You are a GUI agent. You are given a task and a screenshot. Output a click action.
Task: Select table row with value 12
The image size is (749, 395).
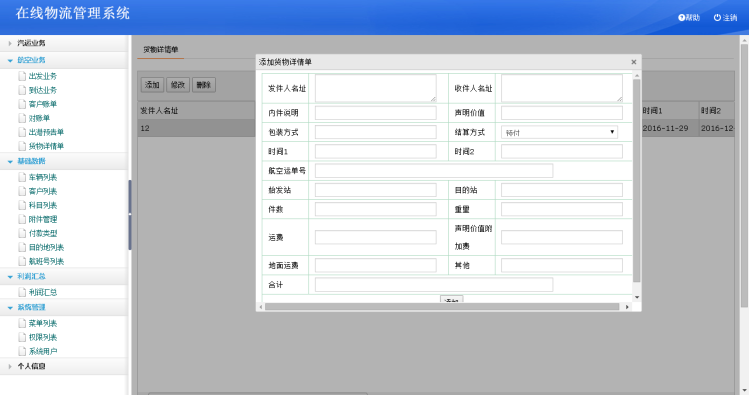pos(196,128)
